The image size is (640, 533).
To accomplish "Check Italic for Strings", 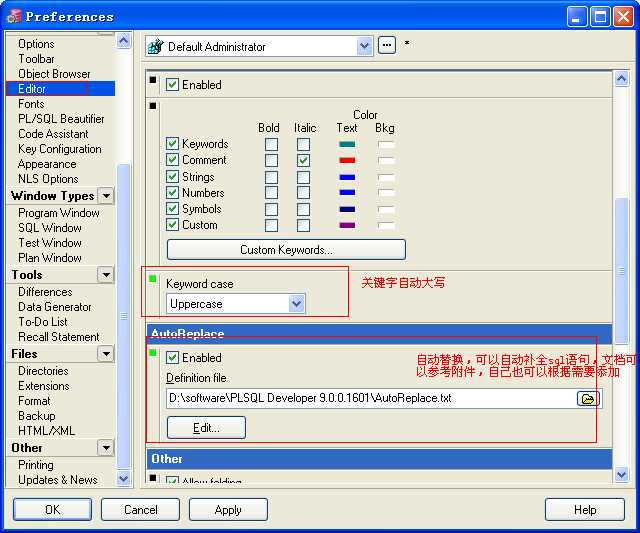I will [x=303, y=177].
